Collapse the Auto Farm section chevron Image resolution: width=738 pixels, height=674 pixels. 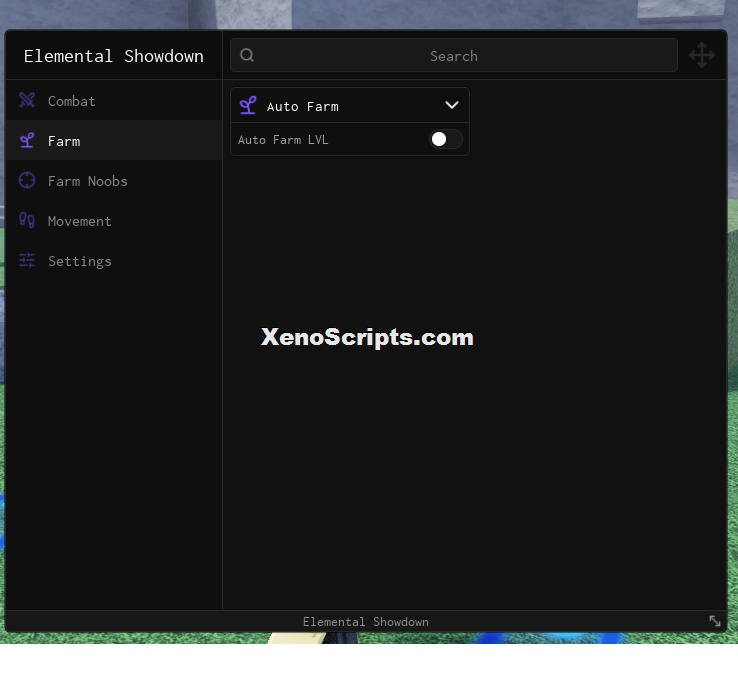(452, 105)
